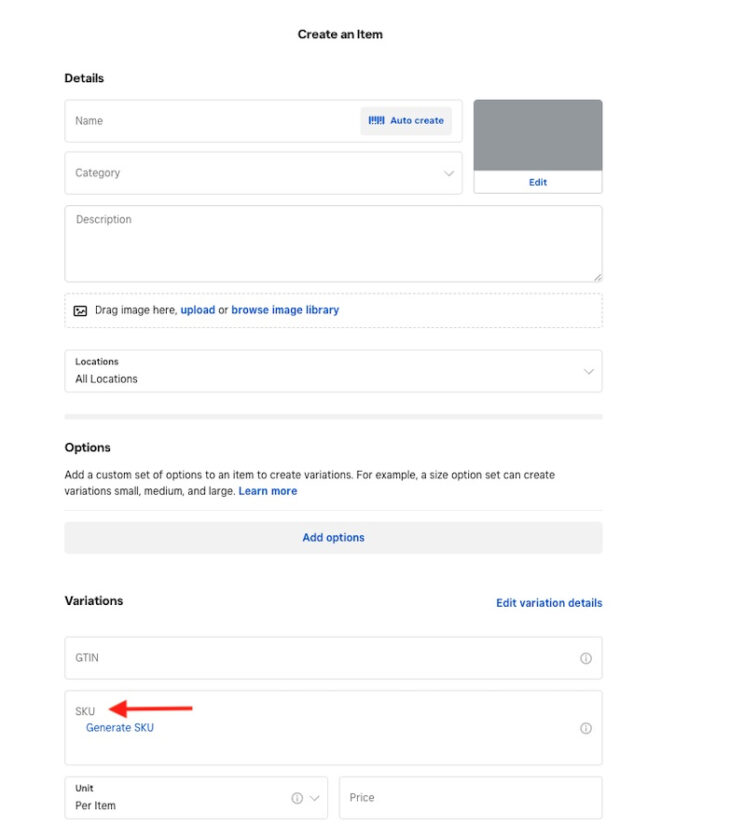The image size is (730, 839).
Task: Click the Generate SKU link
Action: click(x=119, y=727)
